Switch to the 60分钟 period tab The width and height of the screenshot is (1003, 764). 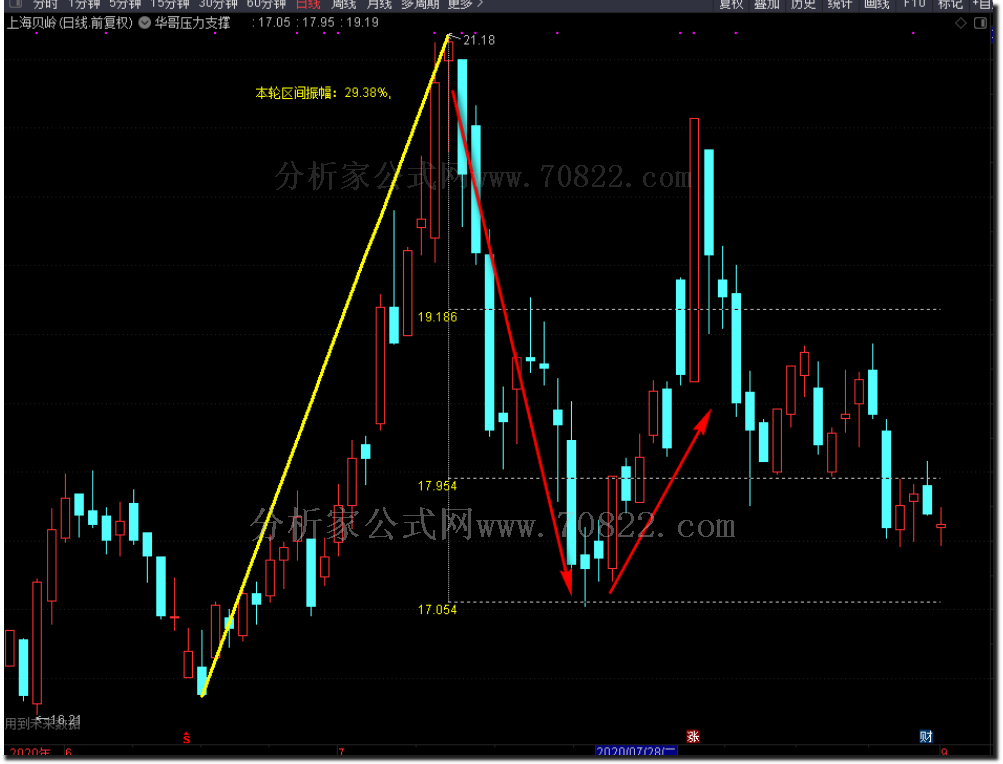[x=266, y=4]
